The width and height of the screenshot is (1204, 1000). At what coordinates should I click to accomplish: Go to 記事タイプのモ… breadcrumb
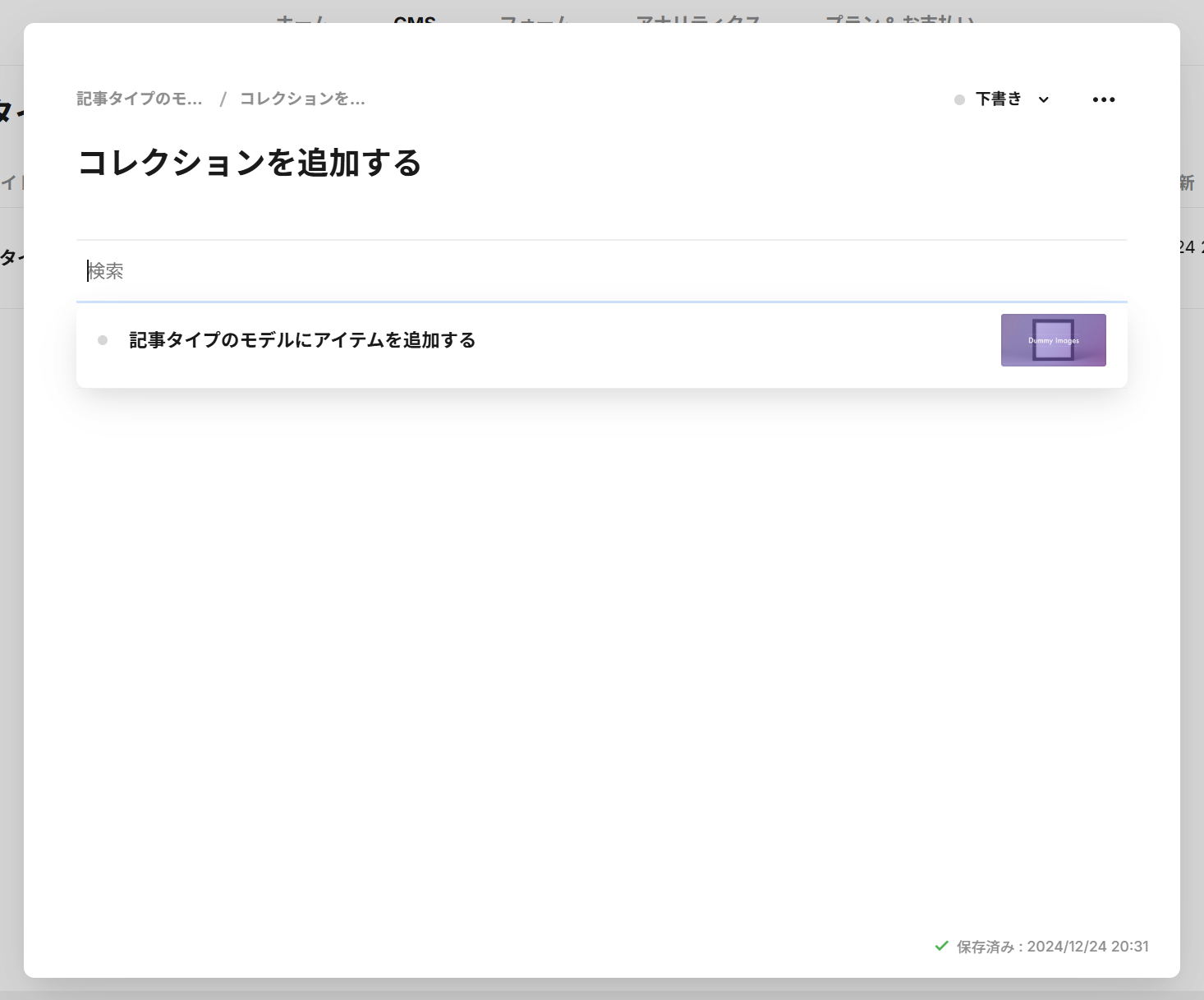point(140,99)
